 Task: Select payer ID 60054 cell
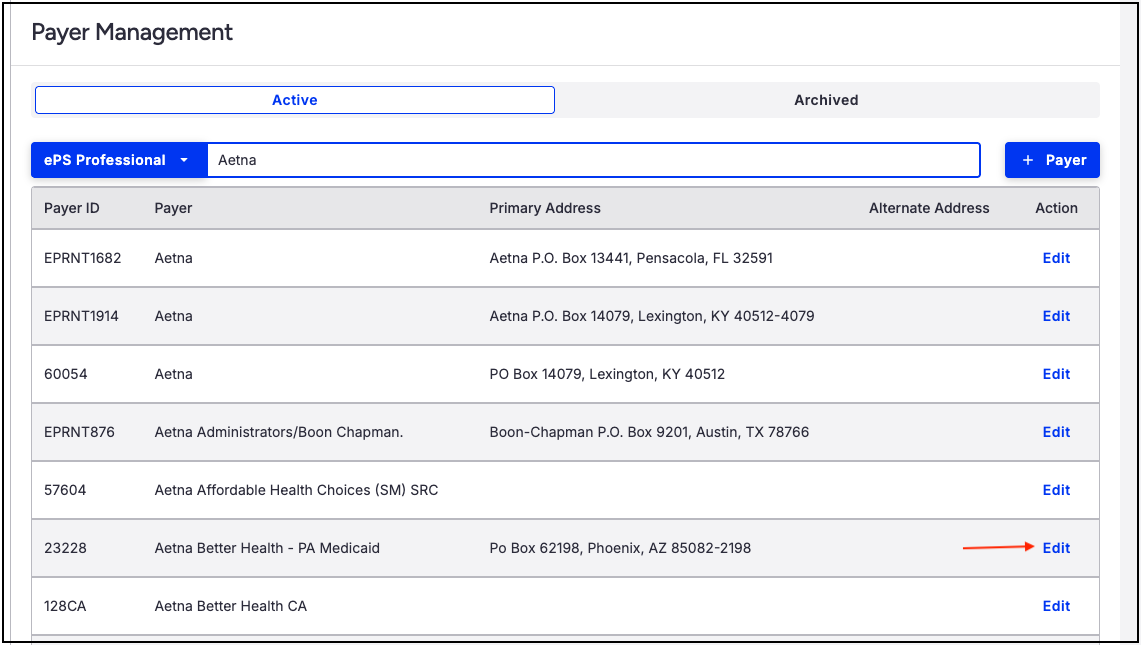coord(65,374)
